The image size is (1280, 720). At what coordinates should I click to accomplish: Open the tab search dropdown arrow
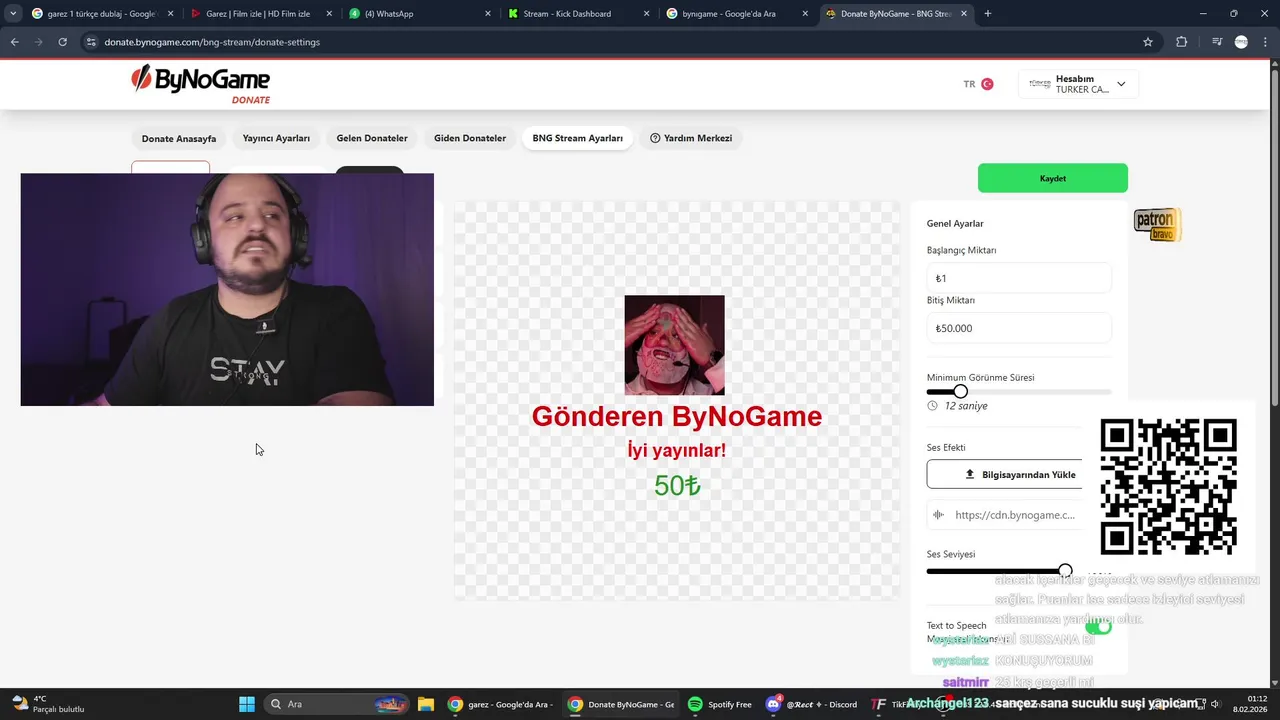click(13, 14)
